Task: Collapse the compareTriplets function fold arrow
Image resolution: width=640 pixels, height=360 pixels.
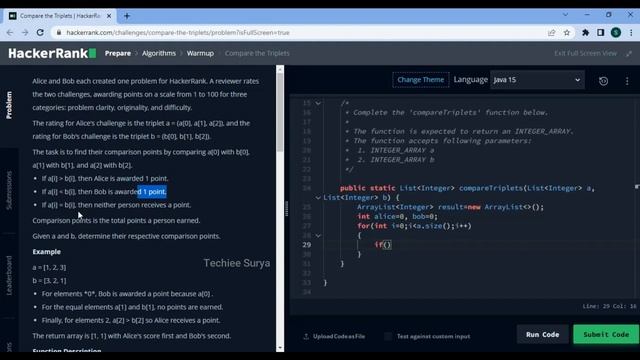Action: (x=318, y=198)
